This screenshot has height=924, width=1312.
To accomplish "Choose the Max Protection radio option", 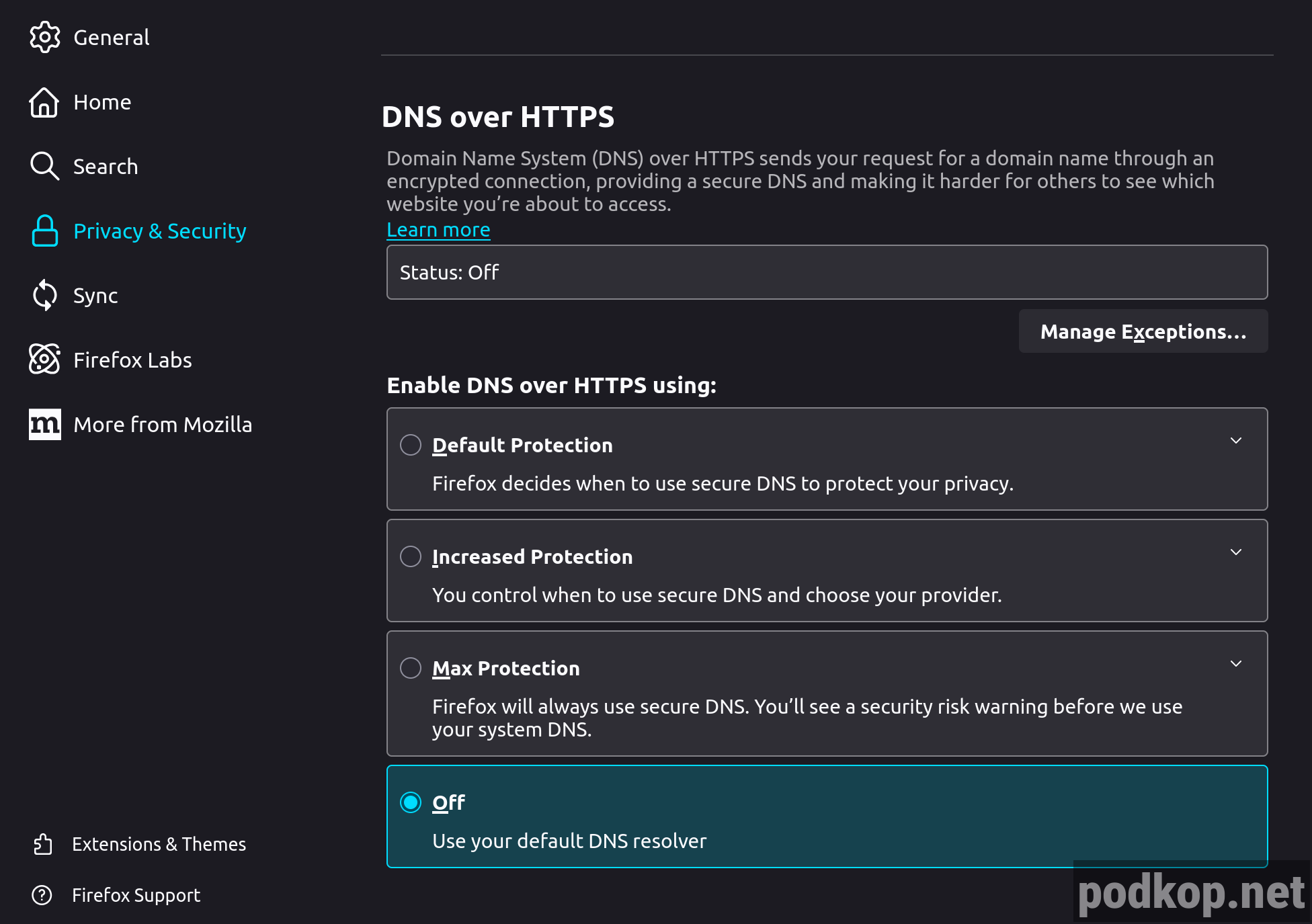I will (411, 668).
